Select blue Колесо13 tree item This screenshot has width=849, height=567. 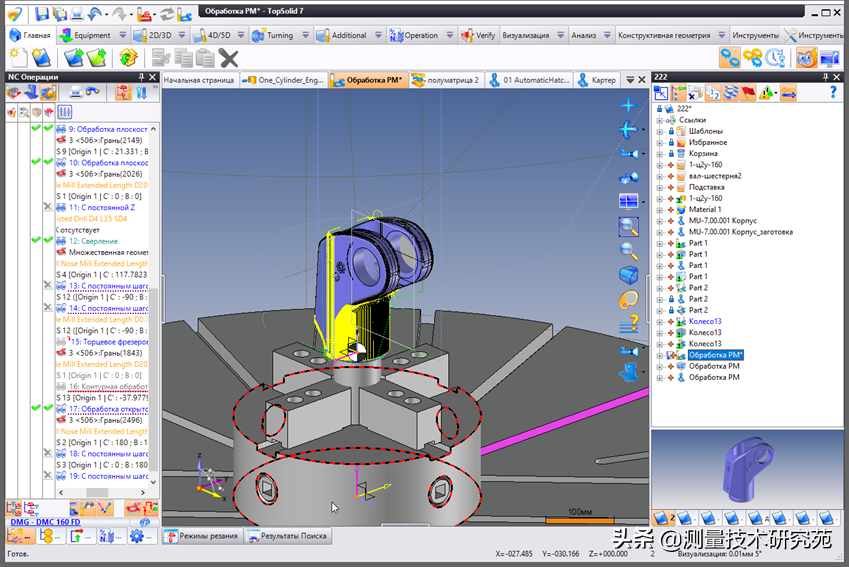(x=705, y=321)
